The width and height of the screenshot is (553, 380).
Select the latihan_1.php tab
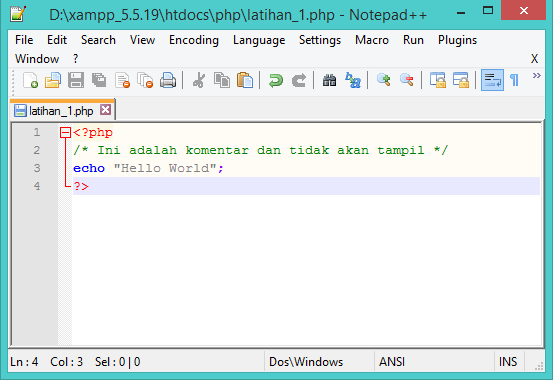click(x=61, y=111)
